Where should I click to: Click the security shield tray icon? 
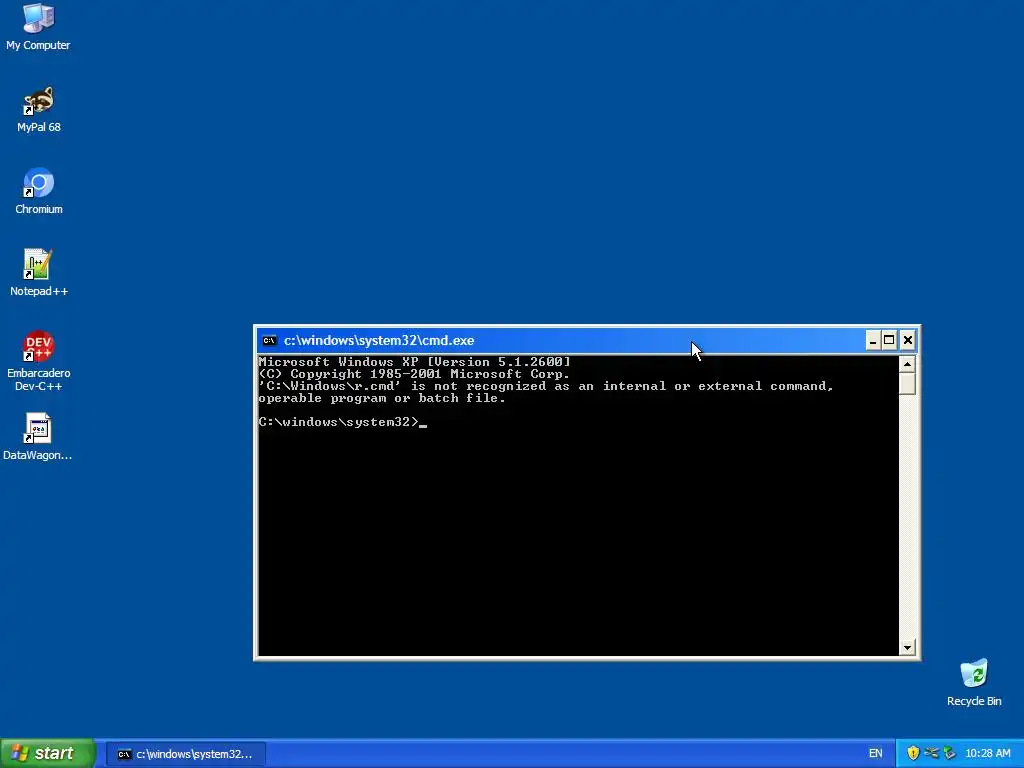click(x=913, y=753)
